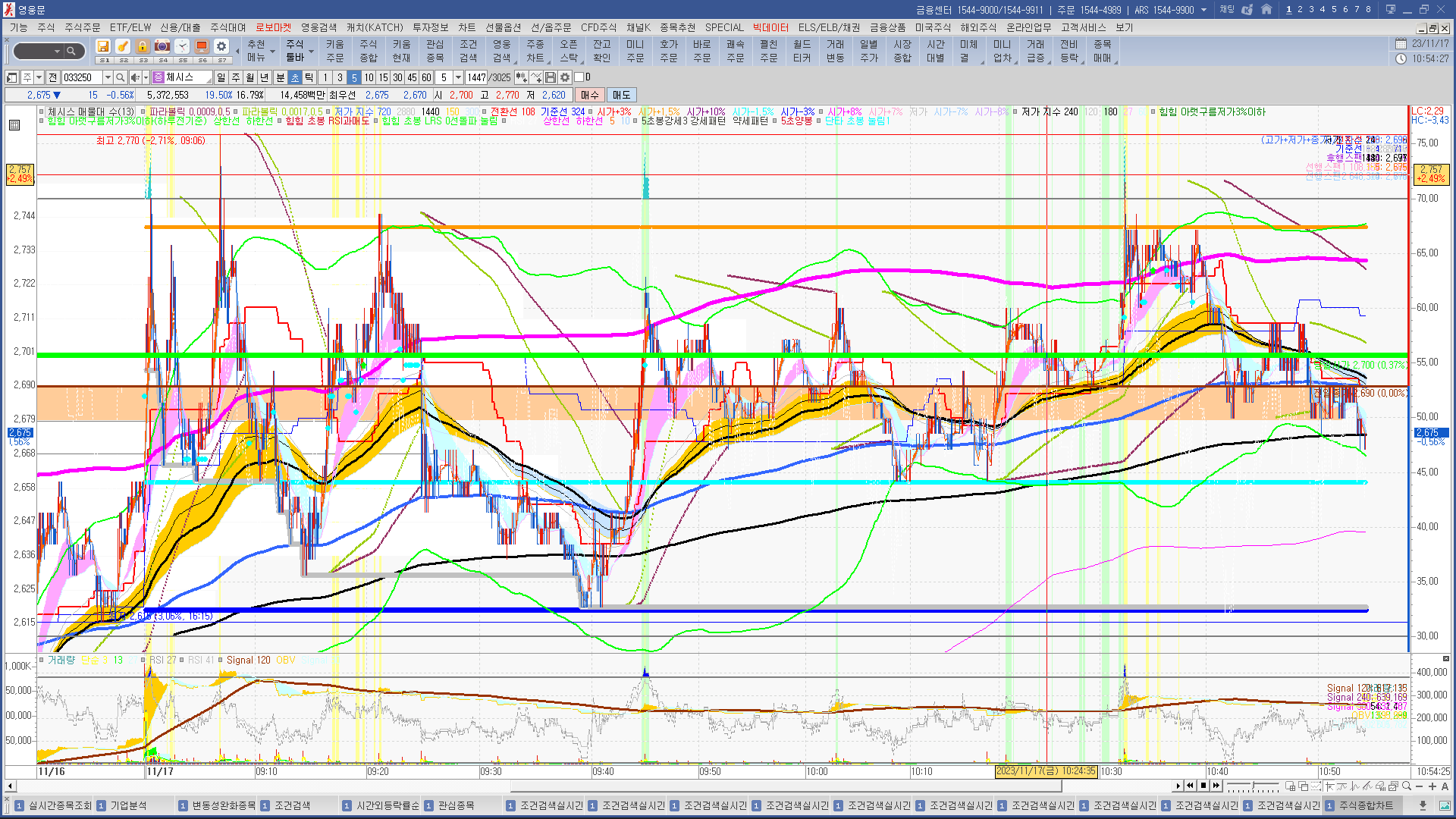Select the 10 interval toggle button
Screen dimensions: 1456x819
pos(369,77)
